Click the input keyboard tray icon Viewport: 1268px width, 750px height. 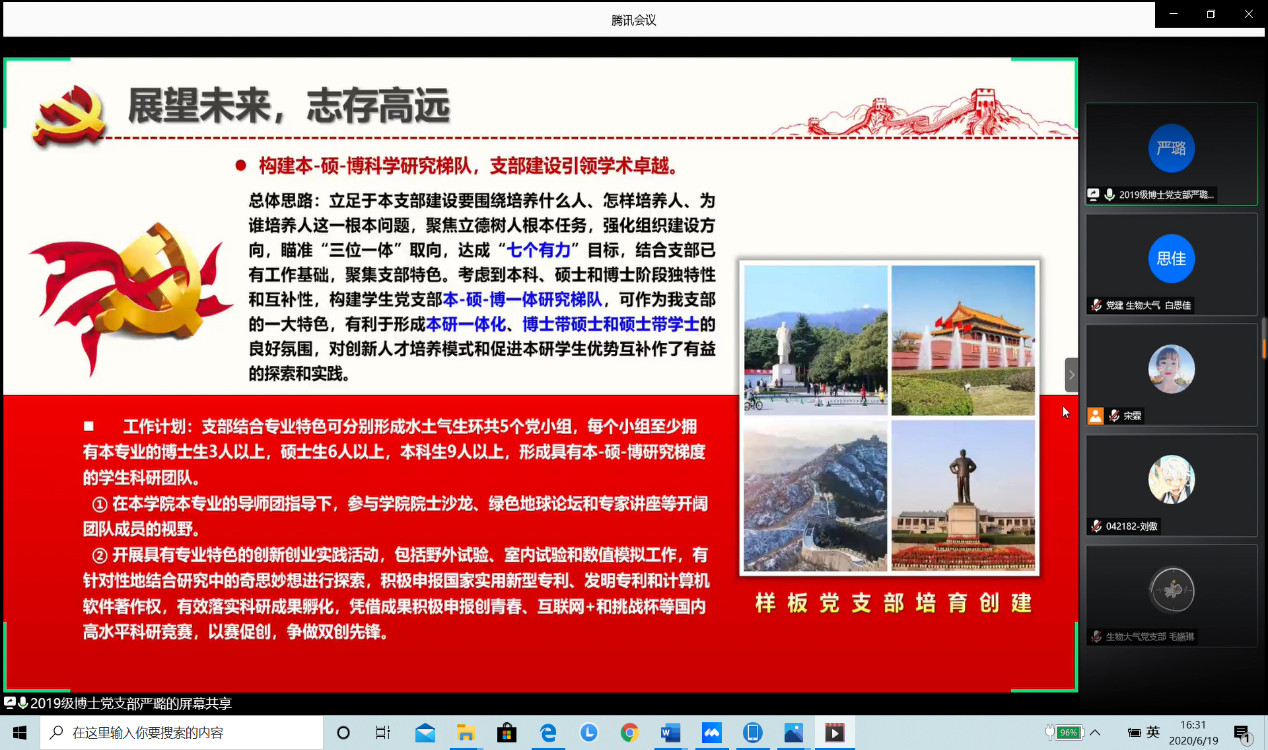click(x=1133, y=733)
